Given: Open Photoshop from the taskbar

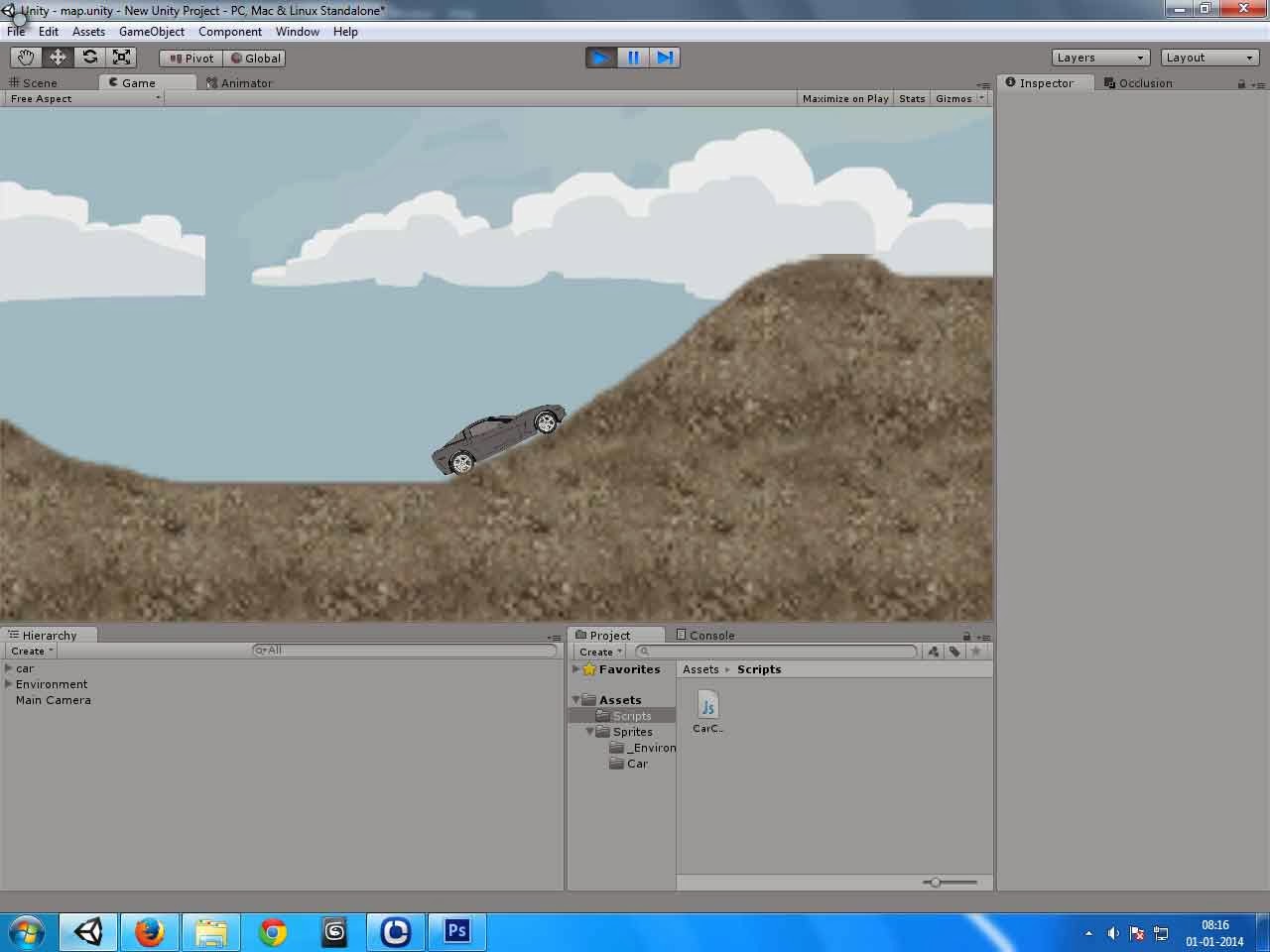Looking at the screenshot, I should pyautogui.click(x=456, y=931).
